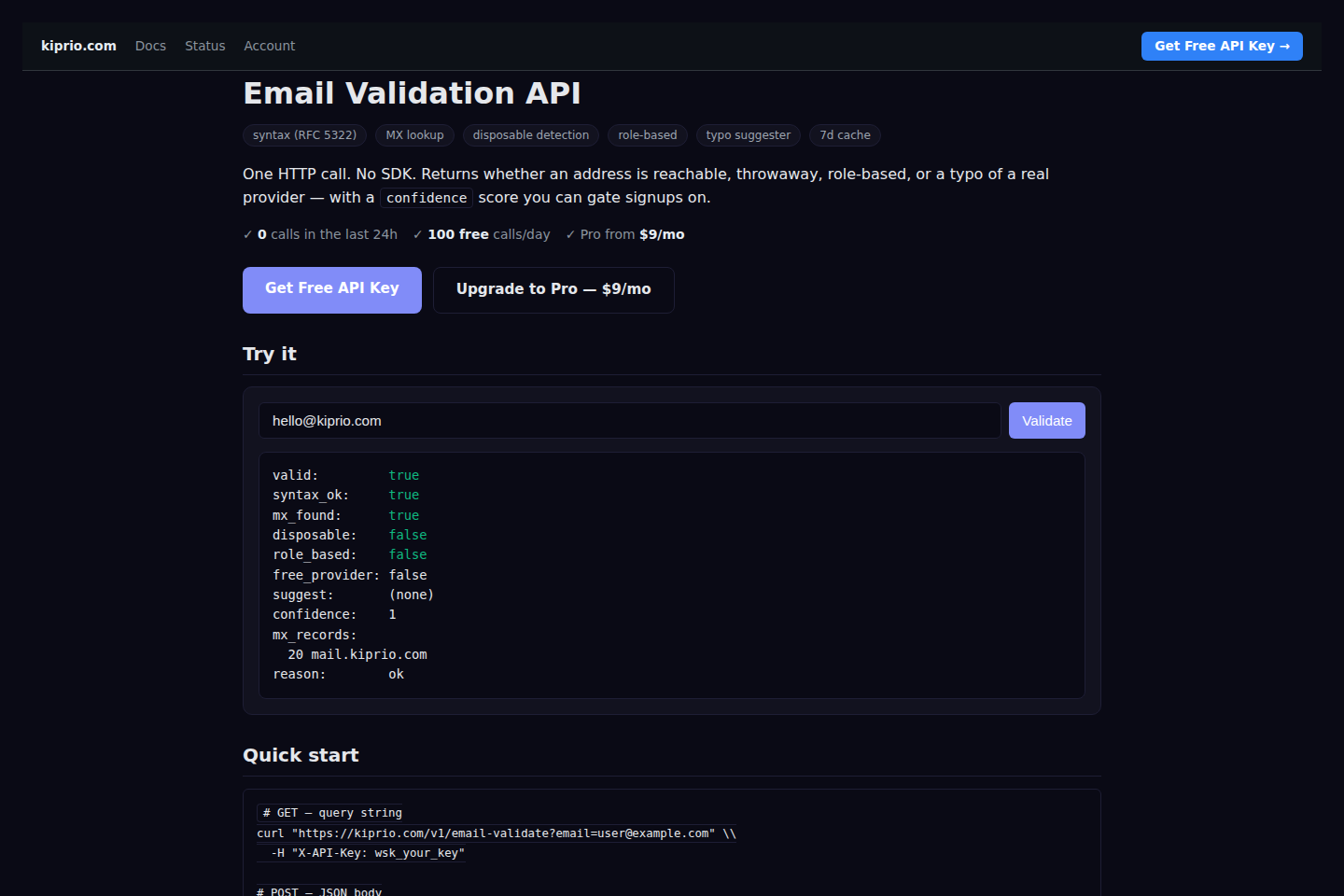Click the inline confidence code word
The height and width of the screenshot is (896, 1344).
pyautogui.click(x=427, y=198)
